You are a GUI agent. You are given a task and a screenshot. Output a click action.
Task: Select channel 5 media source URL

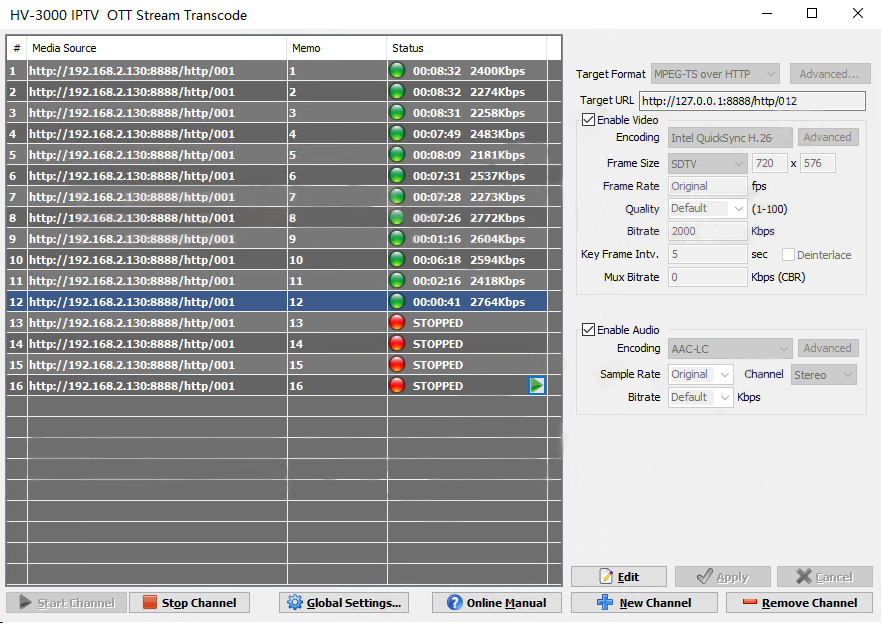tap(132, 154)
